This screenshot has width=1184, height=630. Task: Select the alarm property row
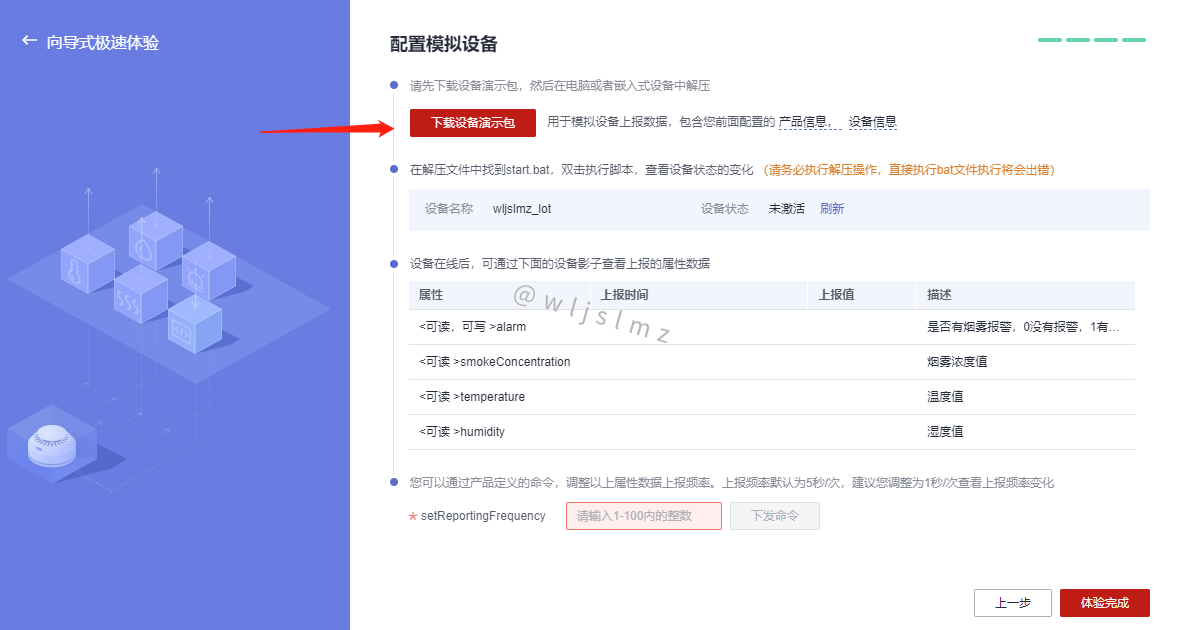click(772, 327)
